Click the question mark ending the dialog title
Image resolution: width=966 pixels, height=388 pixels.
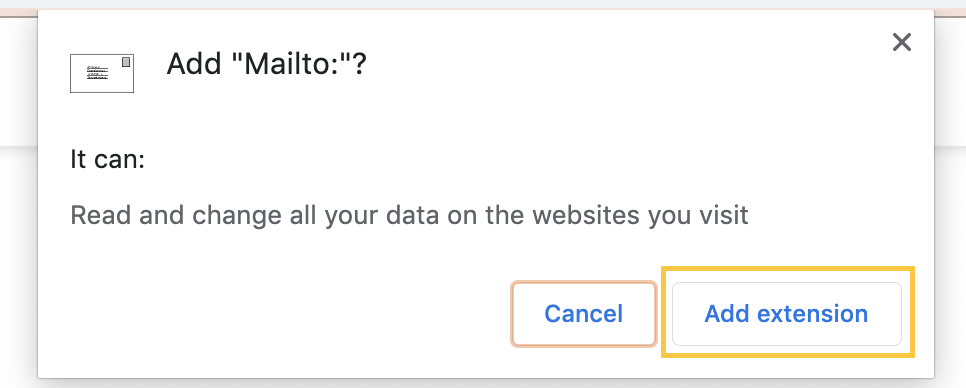point(360,63)
